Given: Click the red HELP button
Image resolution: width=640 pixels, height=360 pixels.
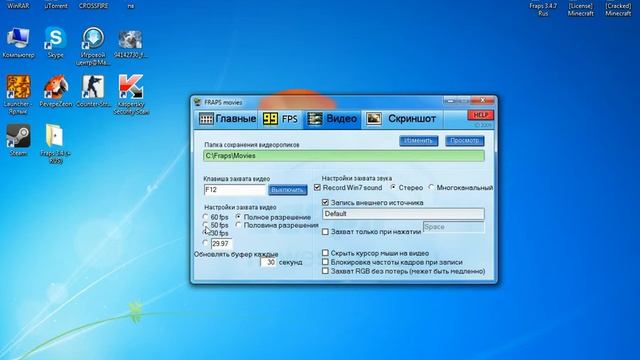Looking at the screenshot, I should coord(481,115).
